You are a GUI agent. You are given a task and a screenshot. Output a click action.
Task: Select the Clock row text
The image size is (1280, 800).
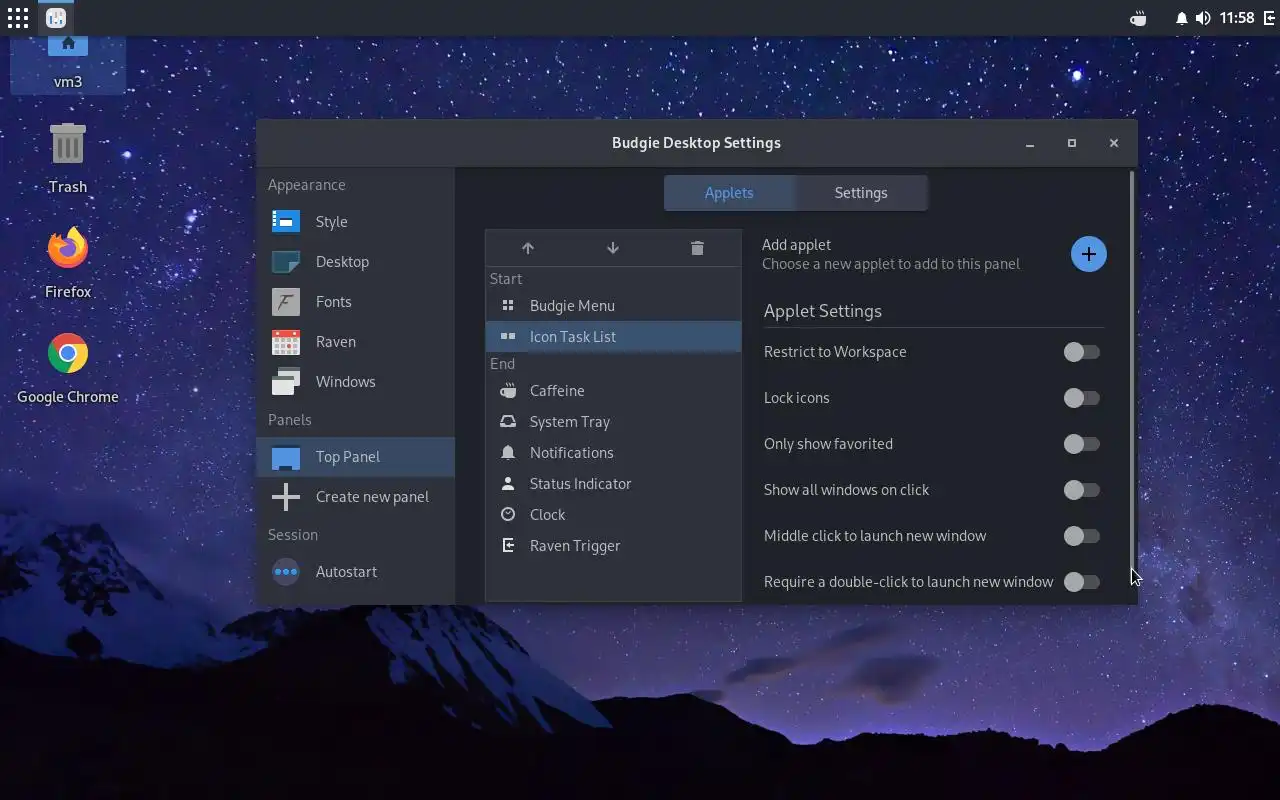click(548, 515)
